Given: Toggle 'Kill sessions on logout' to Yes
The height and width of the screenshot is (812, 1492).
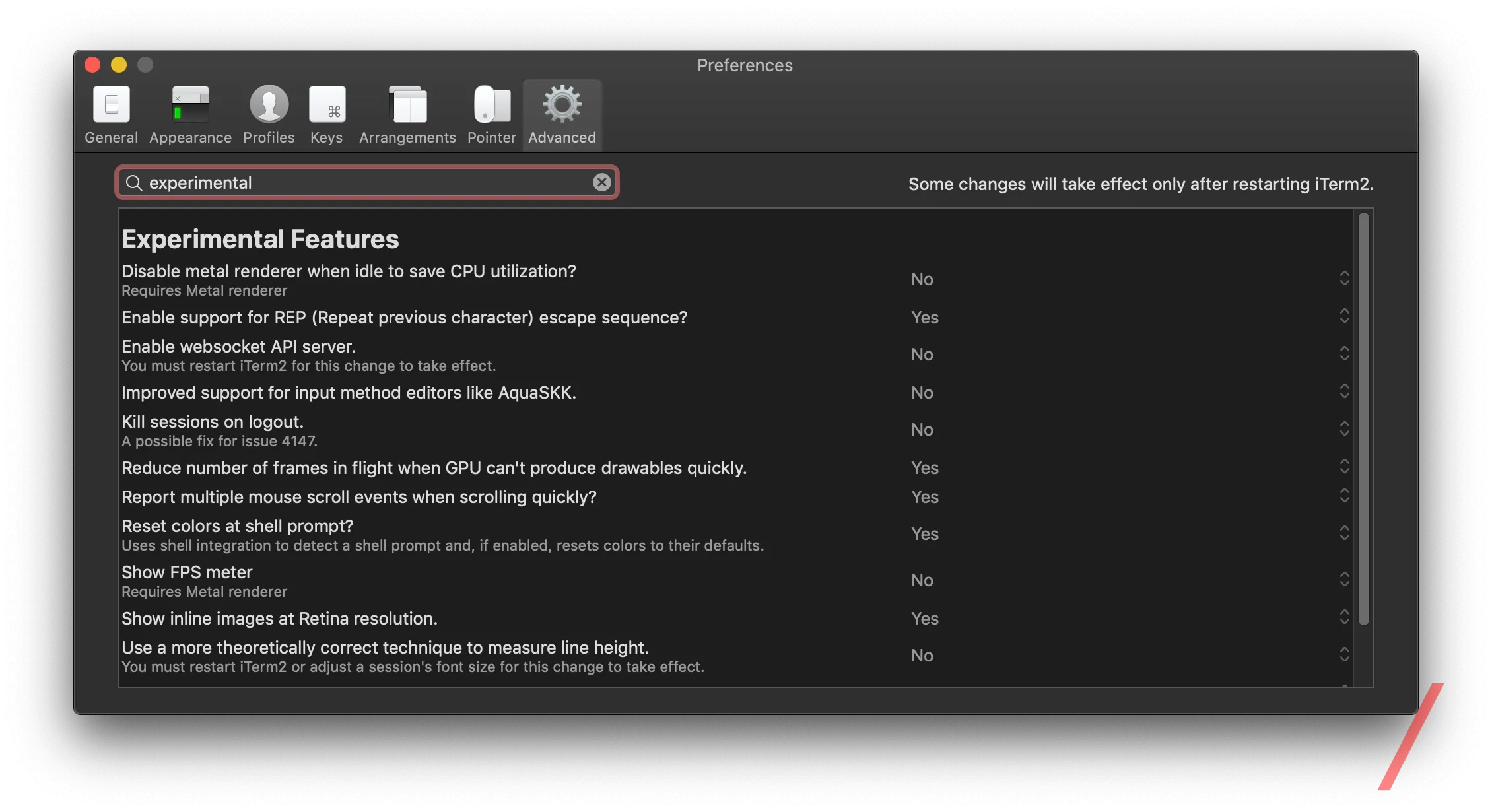Looking at the screenshot, I should tap(1345, 429).
